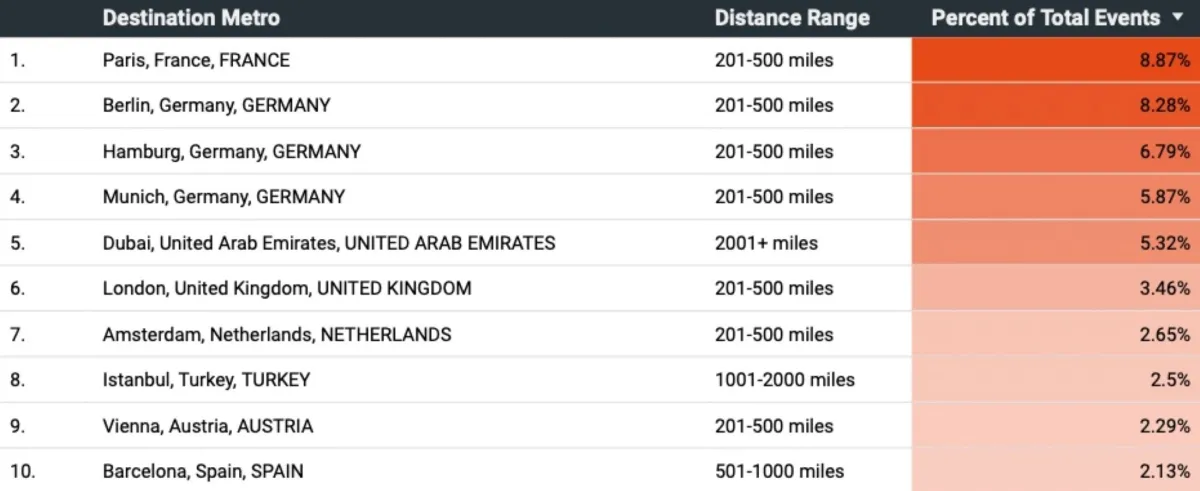Click Amsterdam, Netherlands, NETHERLANDS cell
This screenshot has width=1200, height=491.
click(x=276, y=334)
